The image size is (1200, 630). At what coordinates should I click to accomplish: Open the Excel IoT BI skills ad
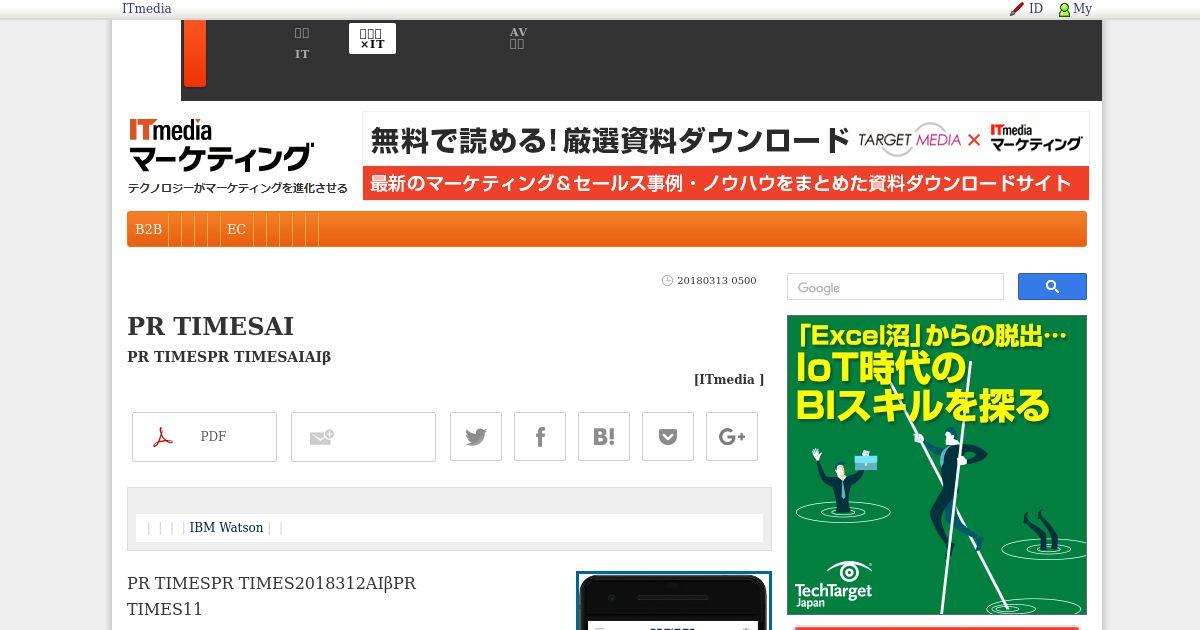937,465
